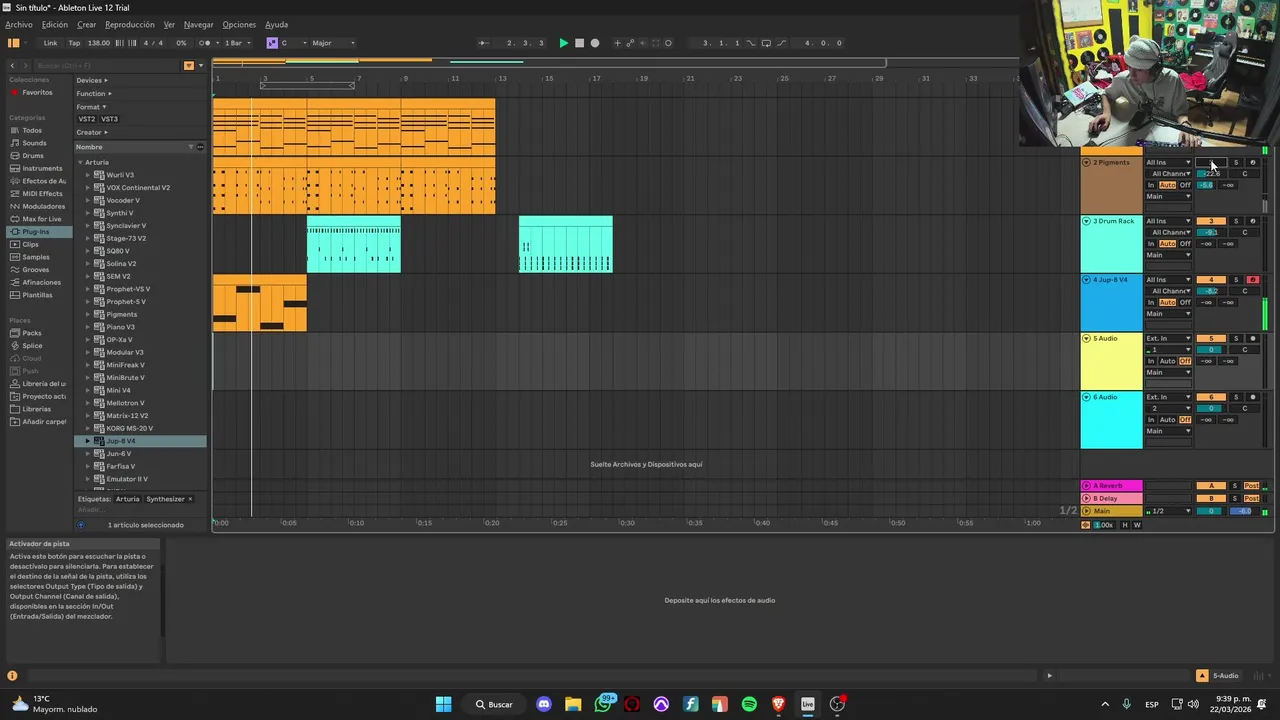The image size is (1280, 720).
Task: Set 3 Drum Rack monitor to In
Action: pos(1151,244)
